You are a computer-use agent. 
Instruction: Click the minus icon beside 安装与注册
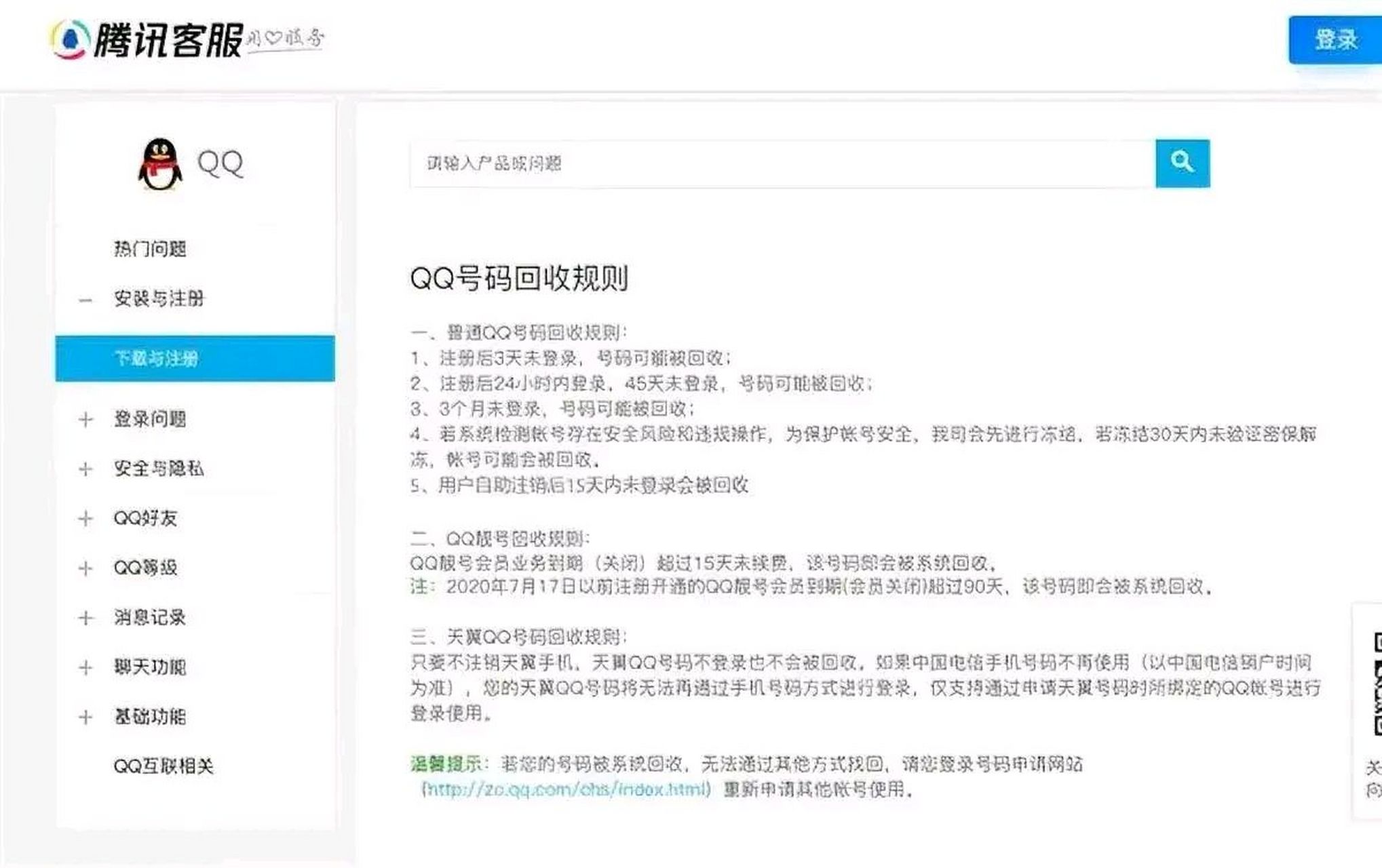point(87,298)
